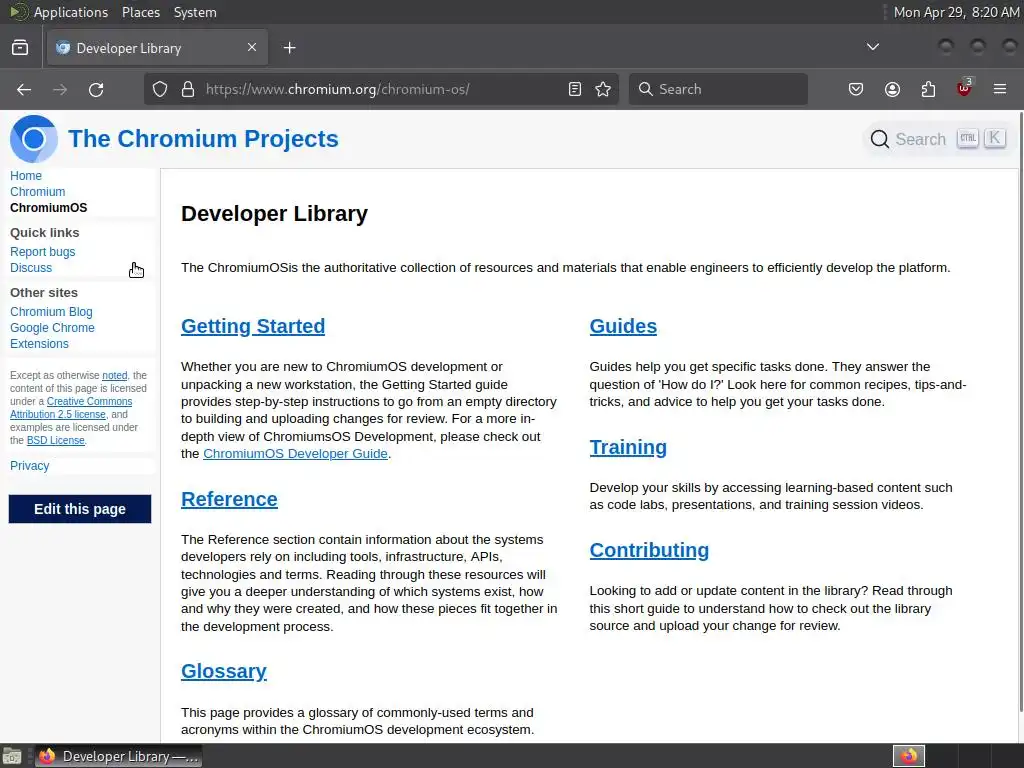This screenshot has width=1024, height=768.
Task: Open a new tab with plus button
Action: click(290, 48)
